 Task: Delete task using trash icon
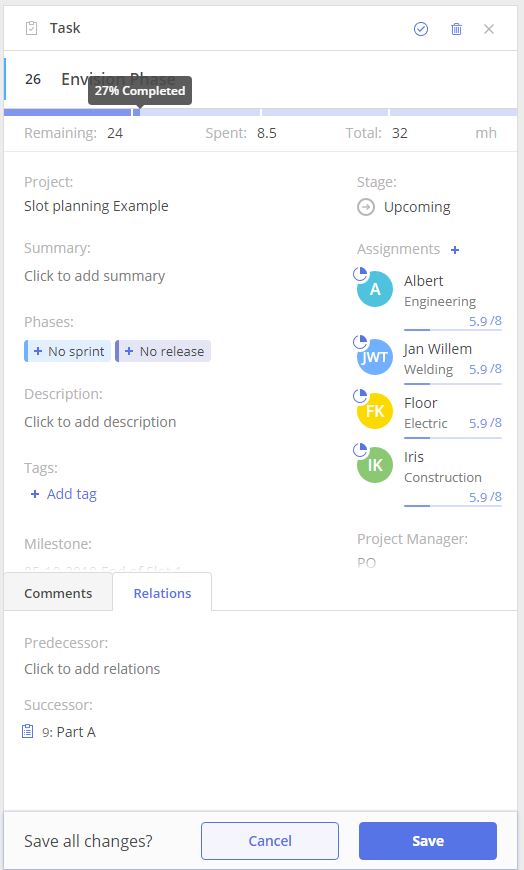click(456, 29)
